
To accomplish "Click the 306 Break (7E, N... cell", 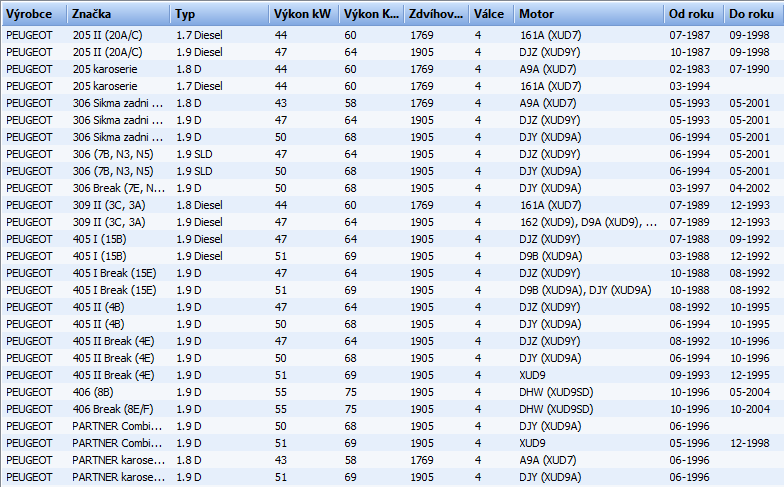I will pyautogui.click(x=118, y=188).
